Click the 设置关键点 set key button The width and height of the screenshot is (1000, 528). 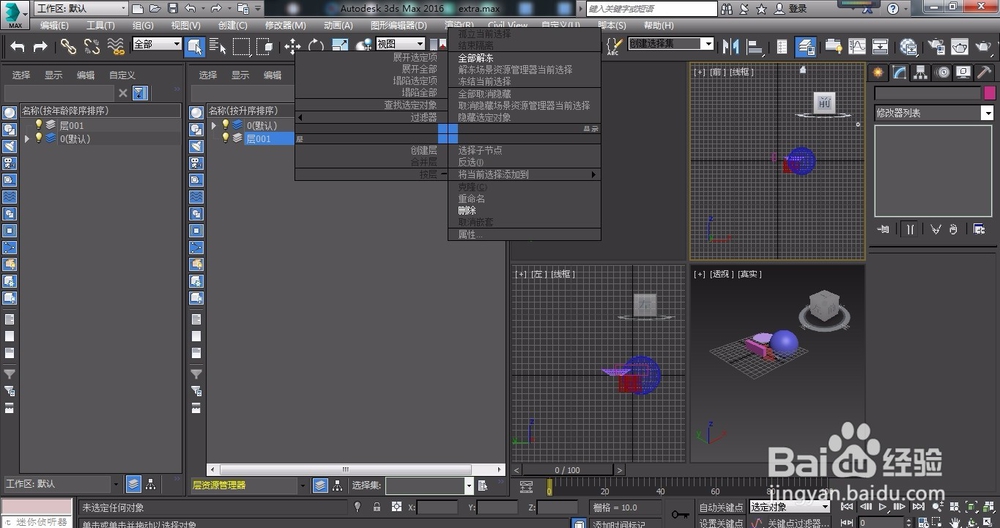click(x=721, y=523)
